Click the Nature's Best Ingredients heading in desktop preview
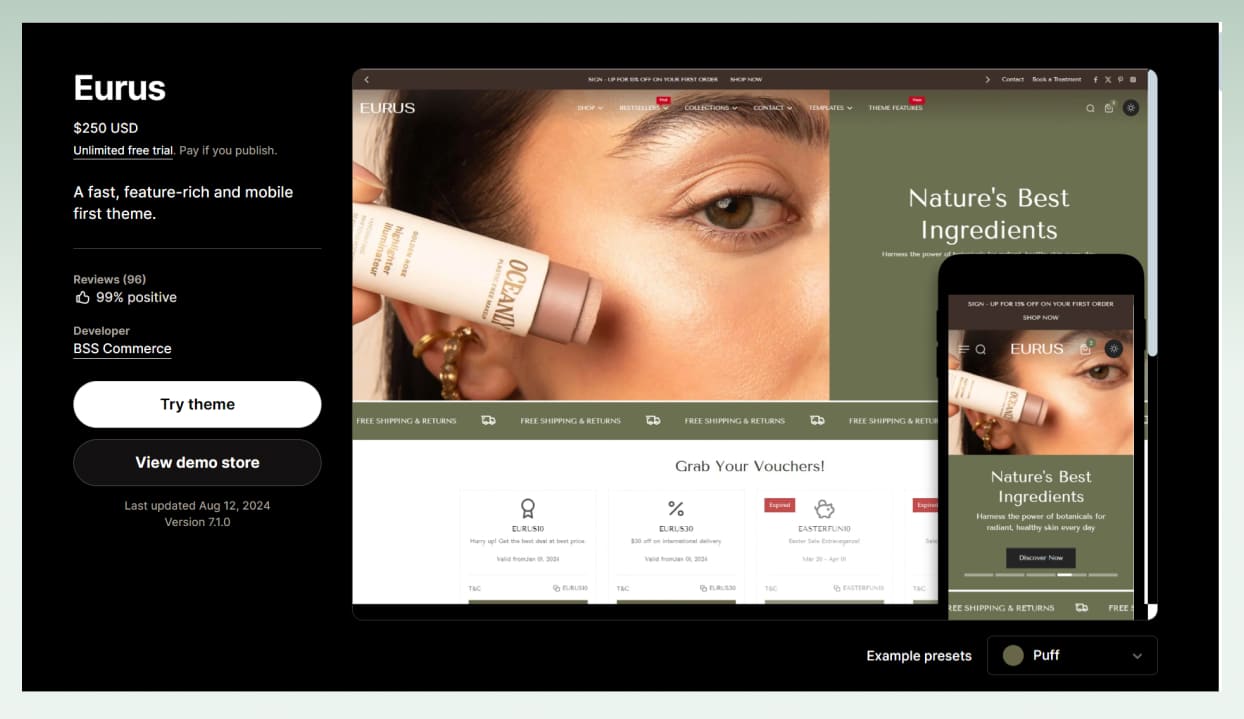The image size is (1244, 719). (989, 214)
